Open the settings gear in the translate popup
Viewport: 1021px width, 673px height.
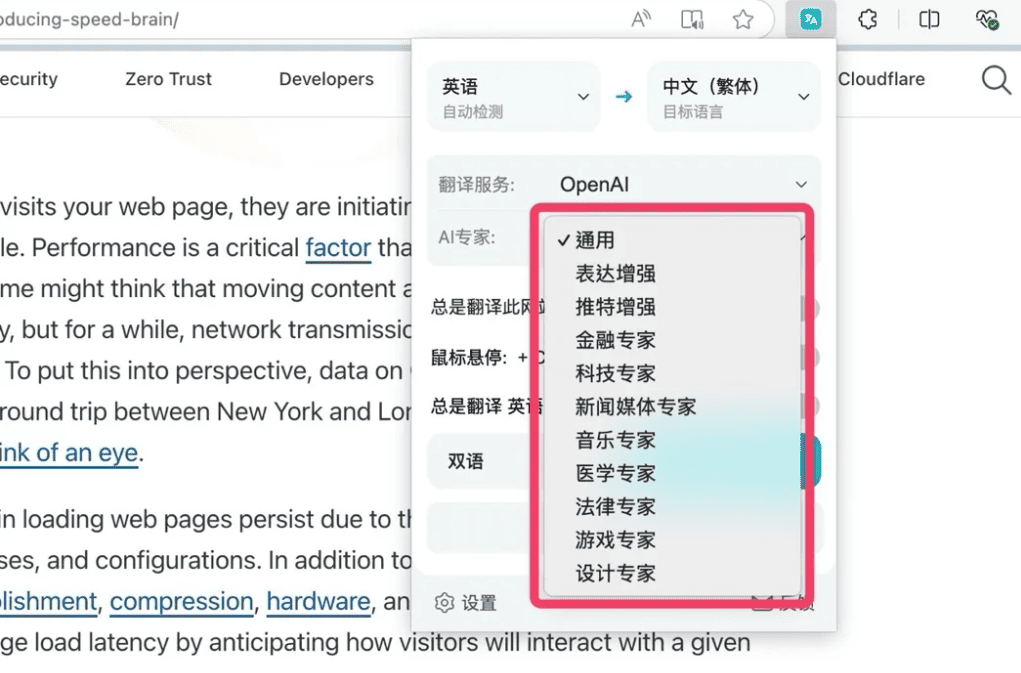click(x=444, y=603)
